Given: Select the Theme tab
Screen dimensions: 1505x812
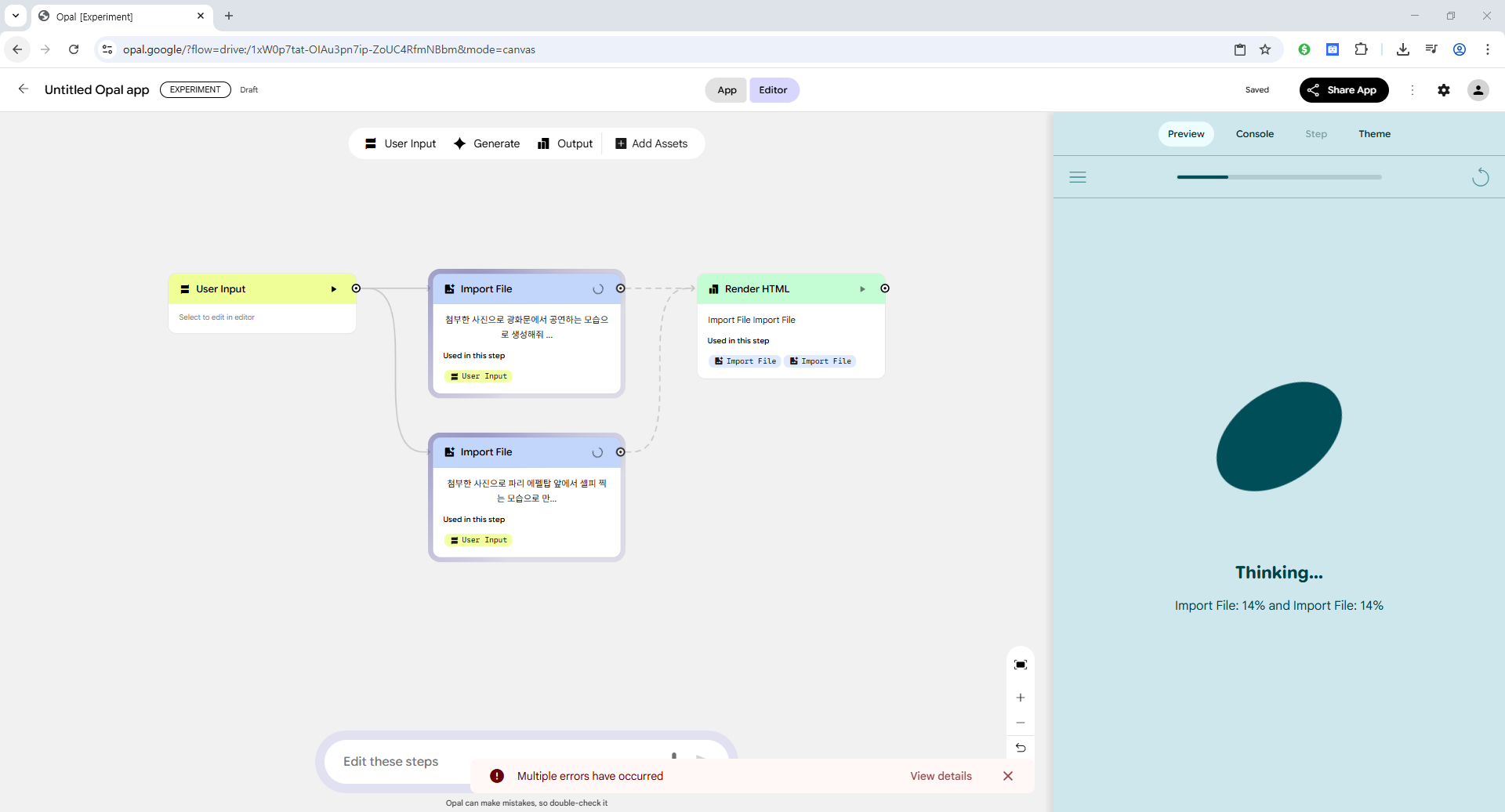Looking at the screenshot, I should (x=1375, y=134).
